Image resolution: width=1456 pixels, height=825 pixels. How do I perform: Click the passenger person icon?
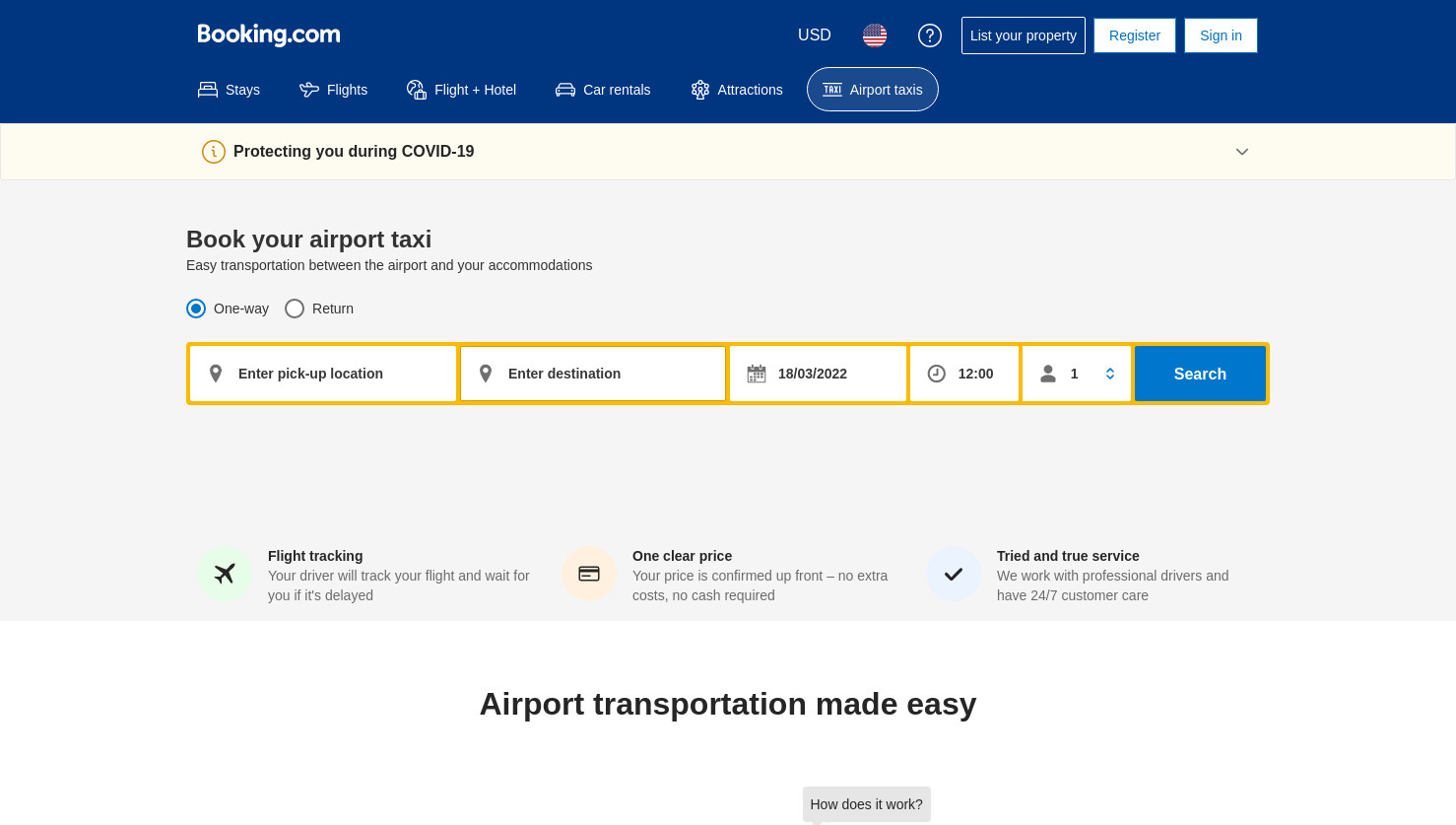1048,374
